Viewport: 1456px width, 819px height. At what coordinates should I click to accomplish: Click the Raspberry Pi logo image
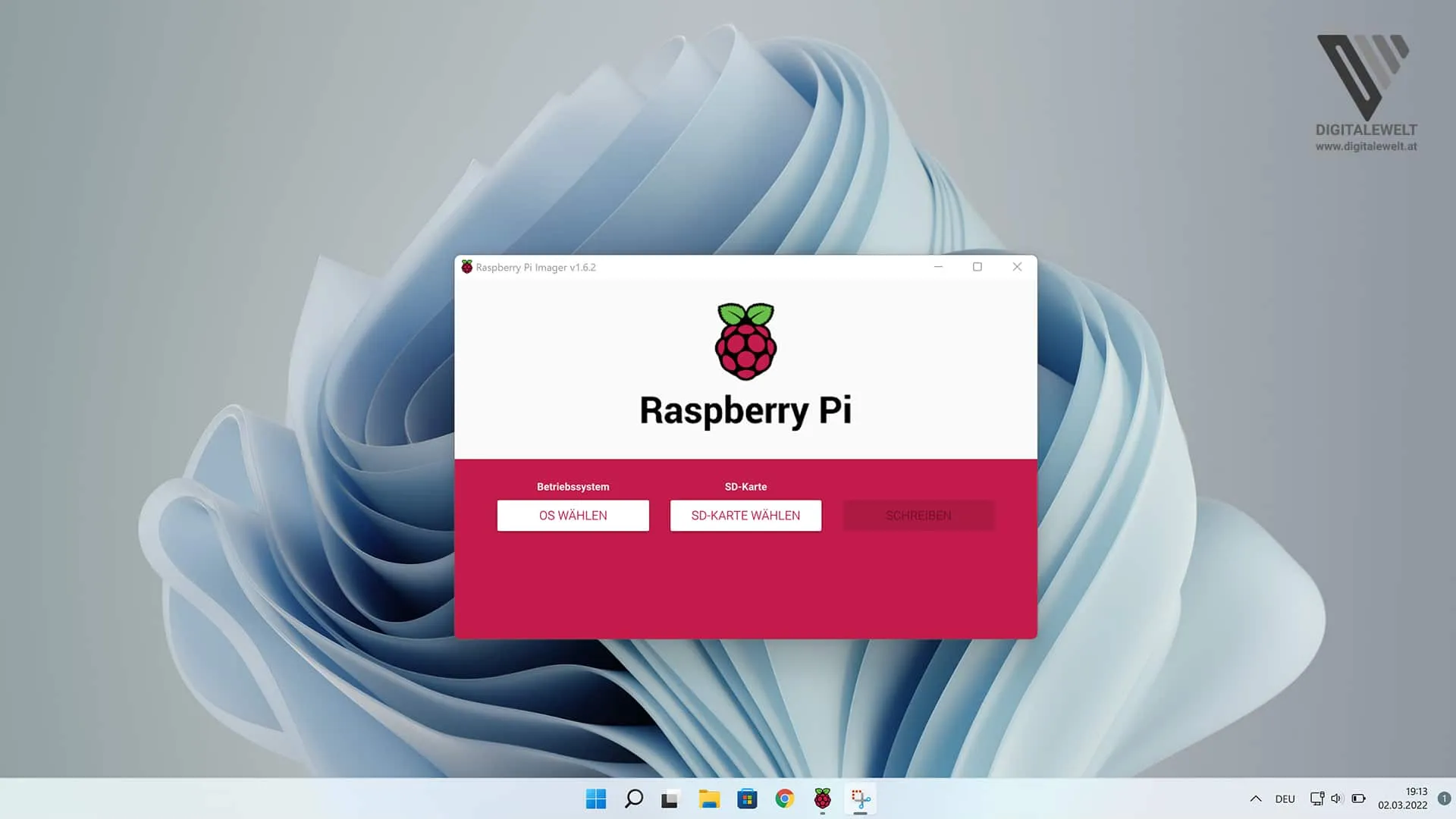pos(745,341)
